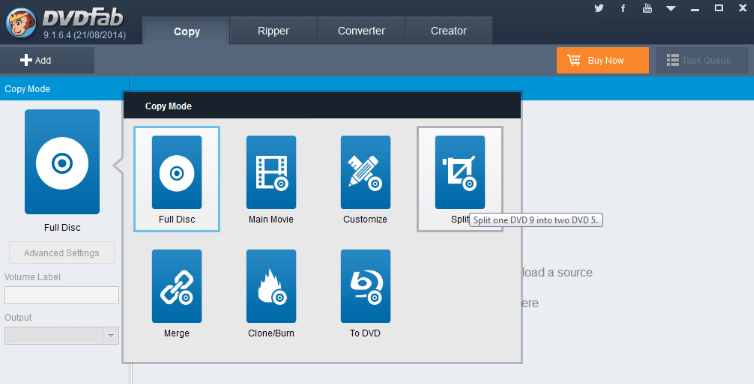Click the Merge label text
The height and width of the screenshot is (384, 754).
pos(176,333)
